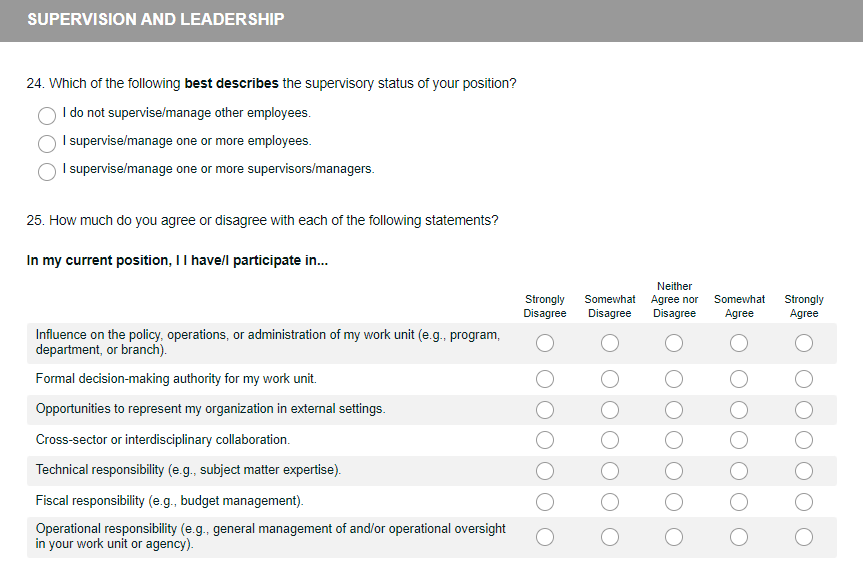Pick 'I supervise/manage one or more supervisors/managers'
This screenshot has height=565, width=863.
tap(47, 172)
